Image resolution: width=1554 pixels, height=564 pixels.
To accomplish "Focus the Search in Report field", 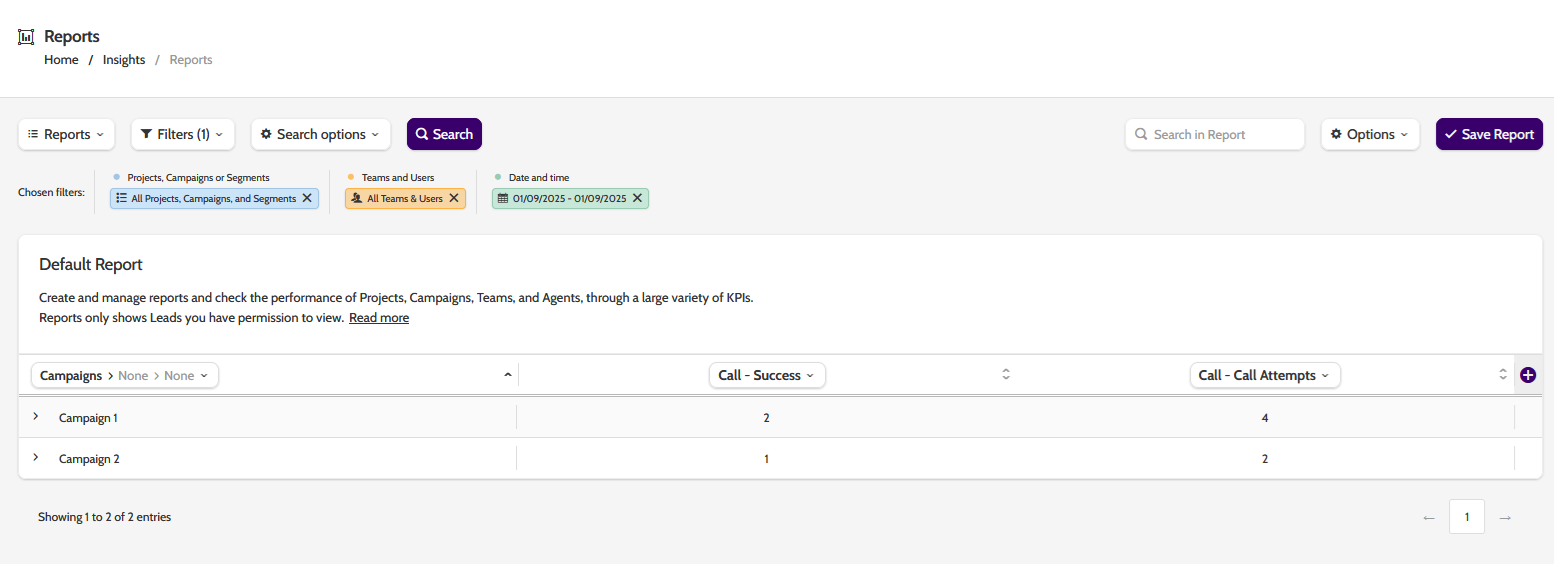I will (x=1223, y=134).
